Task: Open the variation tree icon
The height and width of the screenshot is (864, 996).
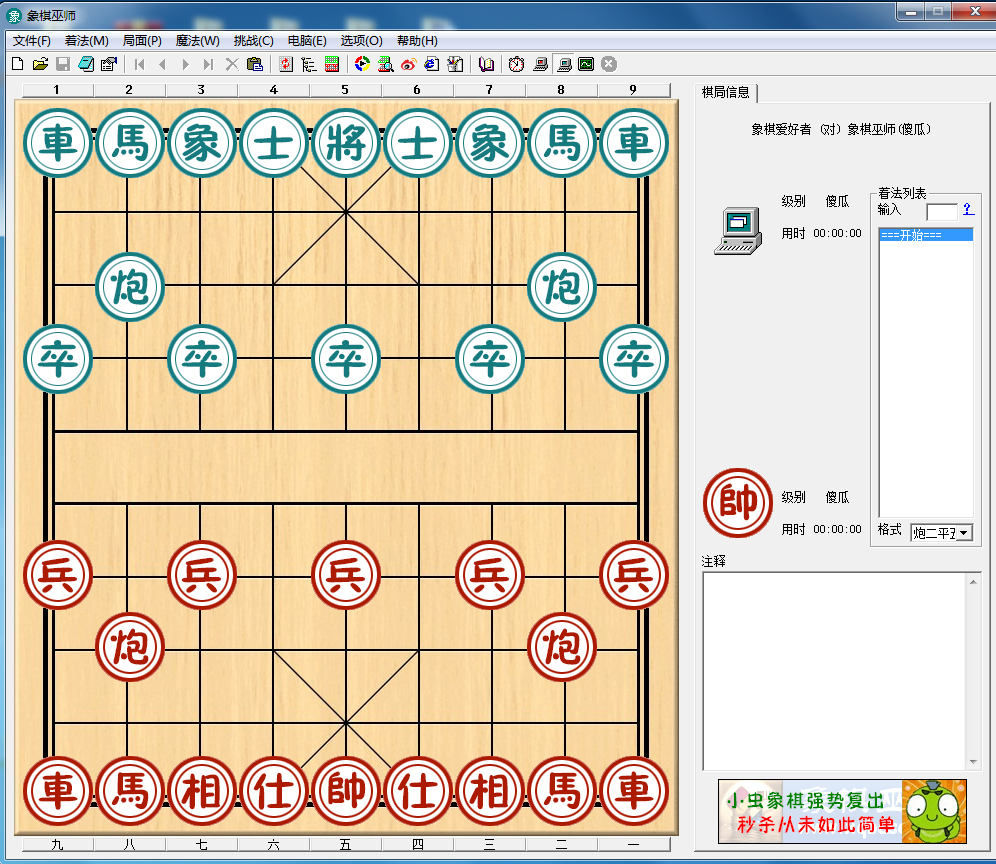Action: [x=309, y=64]
